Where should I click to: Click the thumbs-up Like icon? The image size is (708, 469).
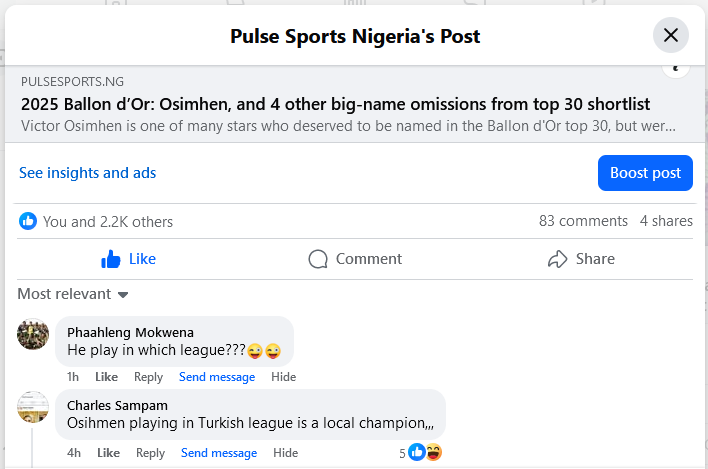(x=111, y=259)
